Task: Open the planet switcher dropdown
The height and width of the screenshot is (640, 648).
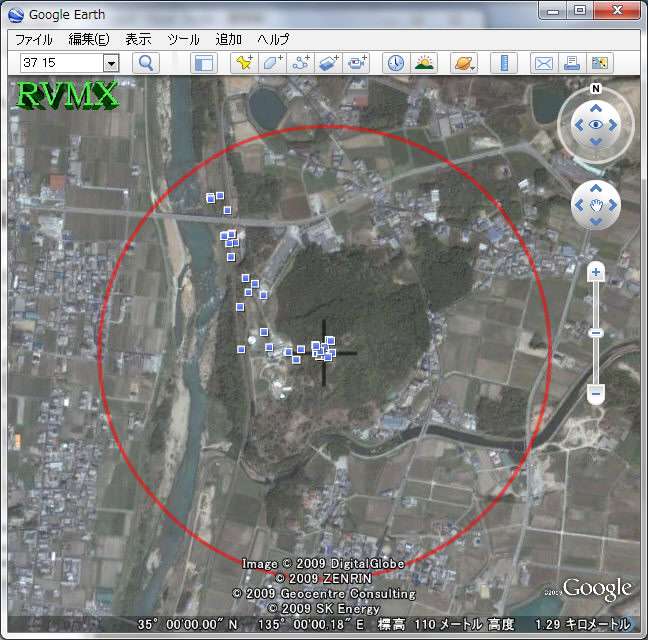Action: click(464, 63)
